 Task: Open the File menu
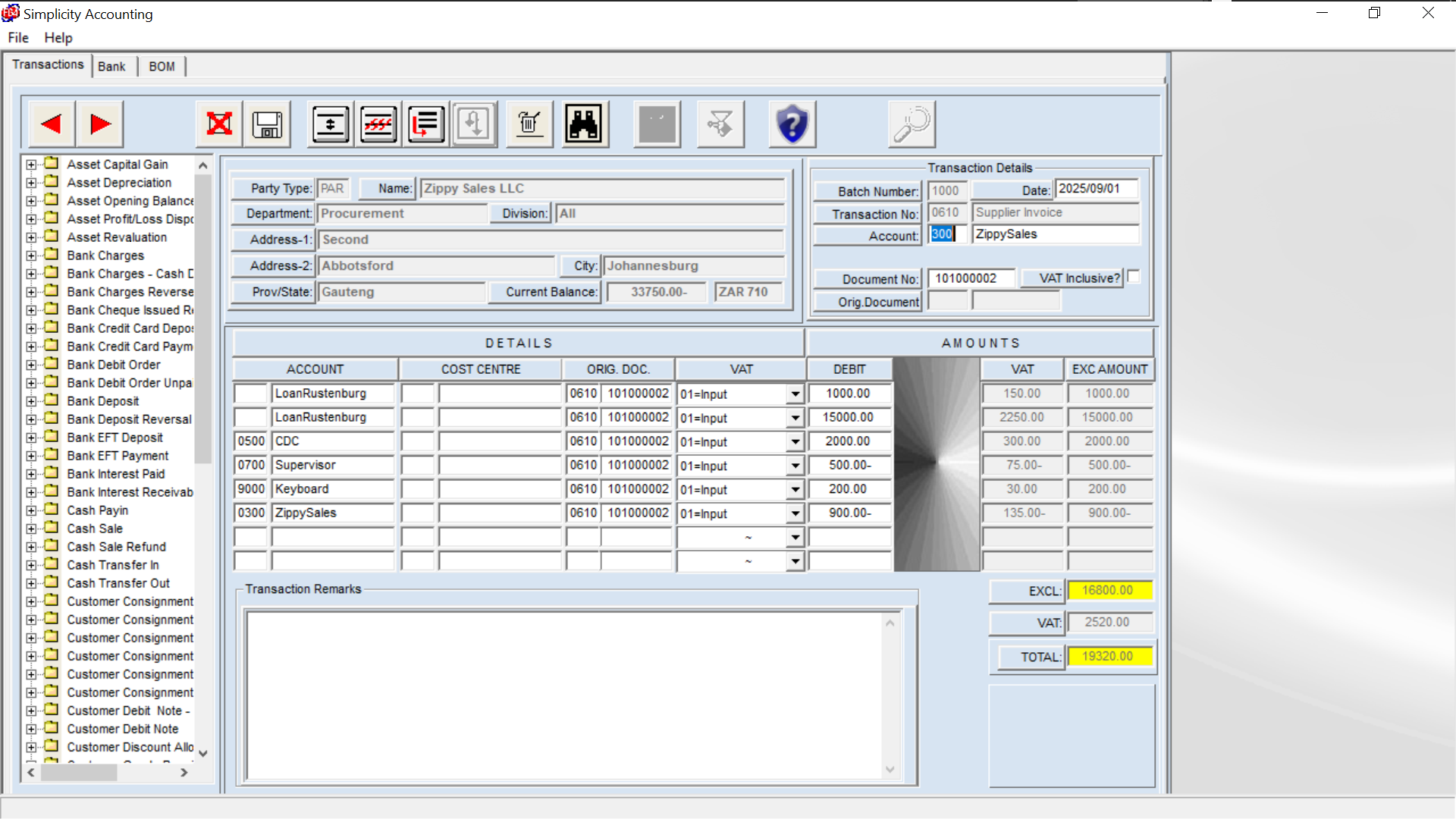[x=18, y=37]
